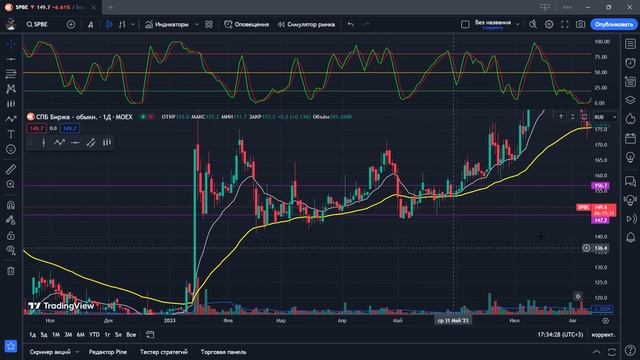Open the calendar panel icon
Image resolution: width=640 pixels, height=360 pixels.
click(630, 138)
